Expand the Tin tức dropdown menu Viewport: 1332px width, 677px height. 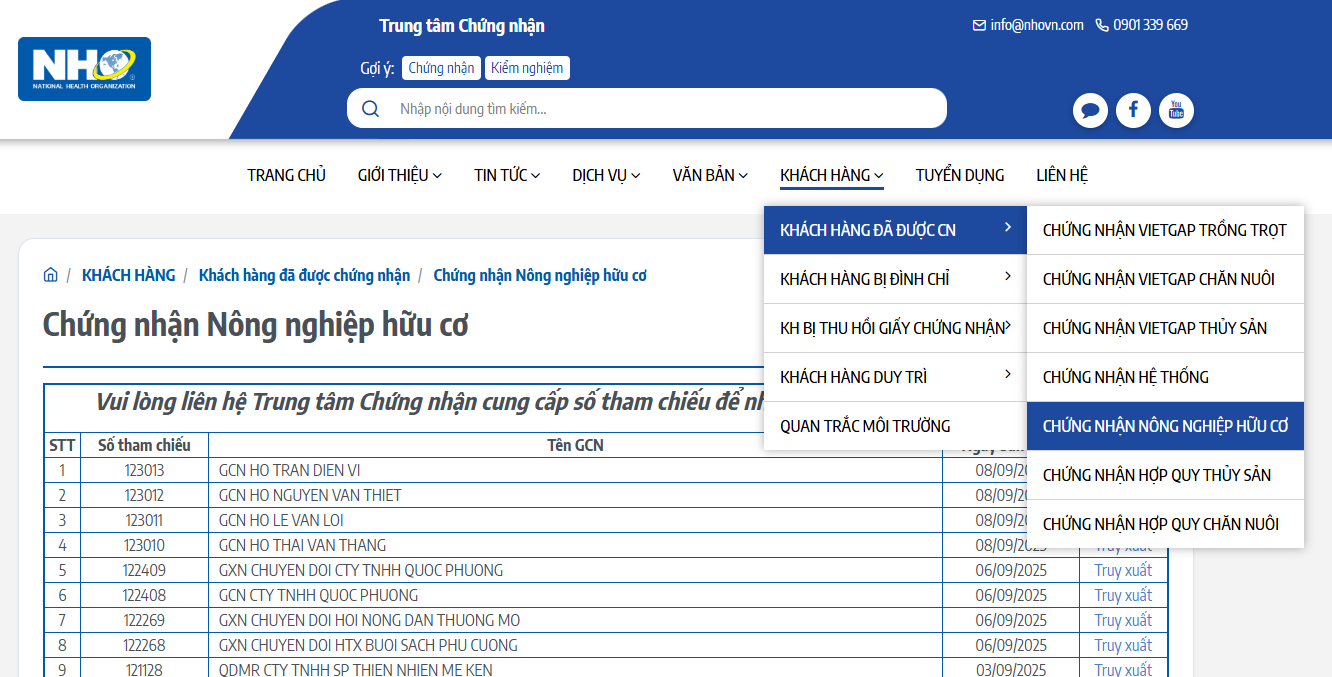(x=506, y=175)
